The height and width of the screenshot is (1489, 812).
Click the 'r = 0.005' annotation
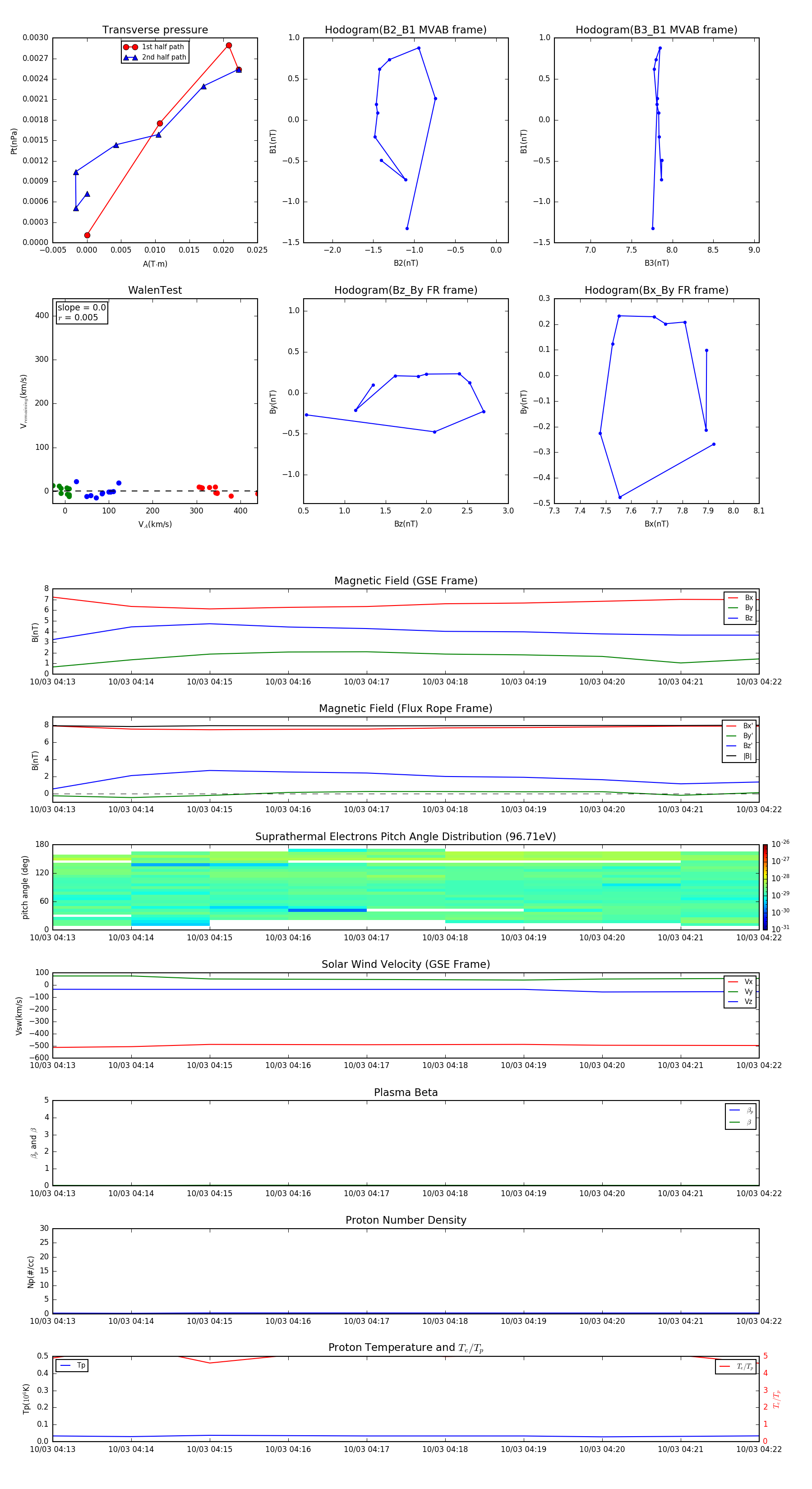click(x=78, y=317)
